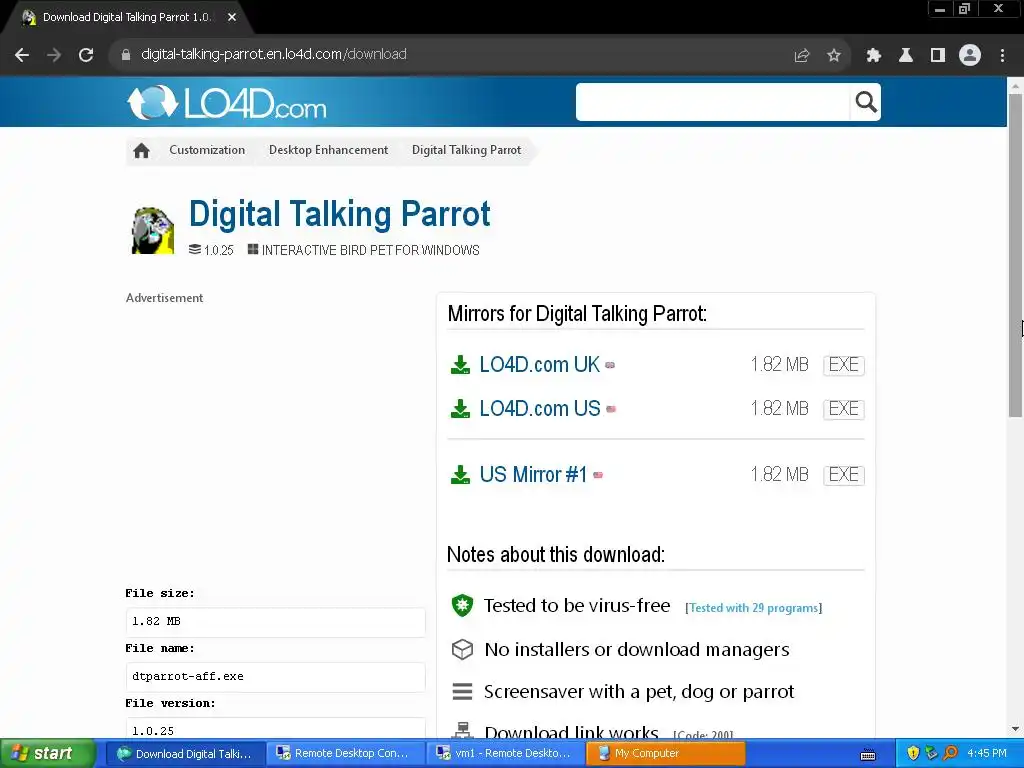Open the Desktop Enhancement breadcrumb
The image size is (1024, 768).
point(328,150)
